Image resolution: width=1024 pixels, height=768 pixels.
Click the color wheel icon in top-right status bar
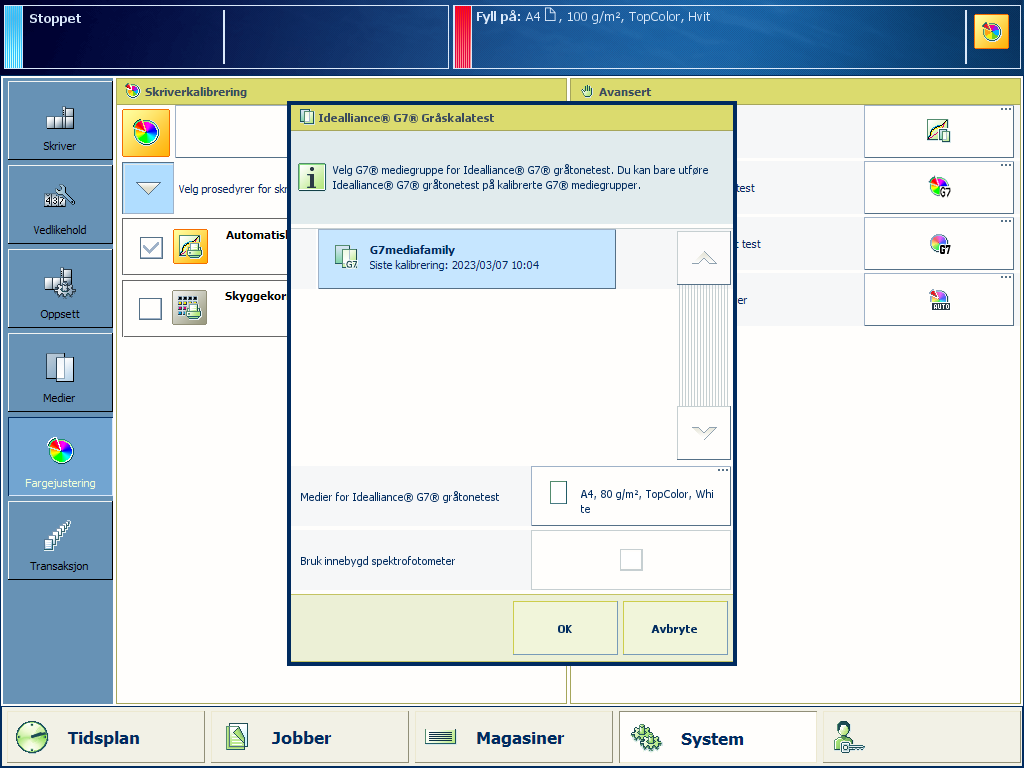click(x=991, y=31)
